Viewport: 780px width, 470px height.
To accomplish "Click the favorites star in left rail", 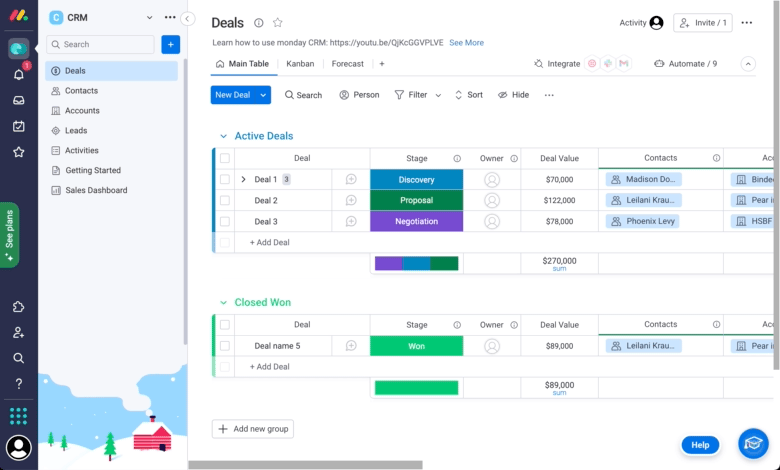I will coord(18,152).
